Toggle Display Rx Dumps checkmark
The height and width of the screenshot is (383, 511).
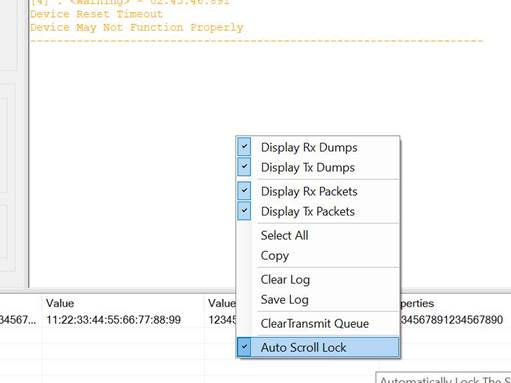tap(244, 147)
